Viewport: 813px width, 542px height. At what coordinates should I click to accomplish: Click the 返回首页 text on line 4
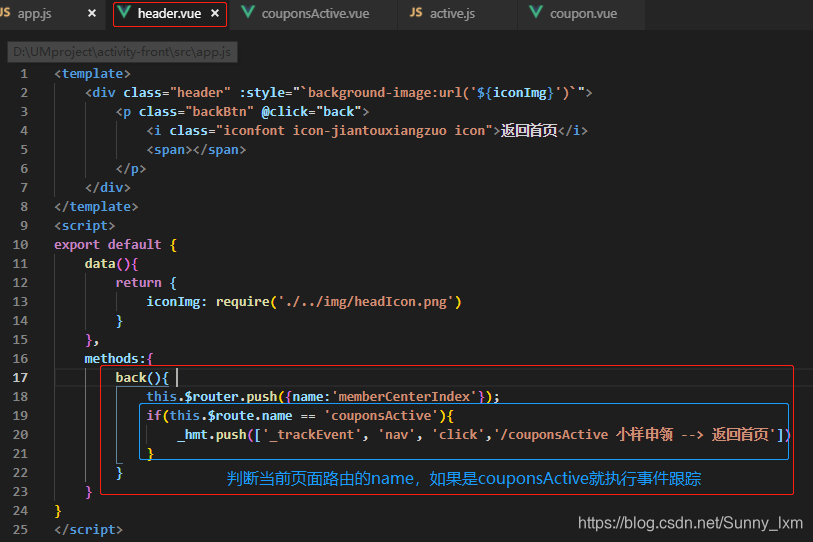click(528, 130)
